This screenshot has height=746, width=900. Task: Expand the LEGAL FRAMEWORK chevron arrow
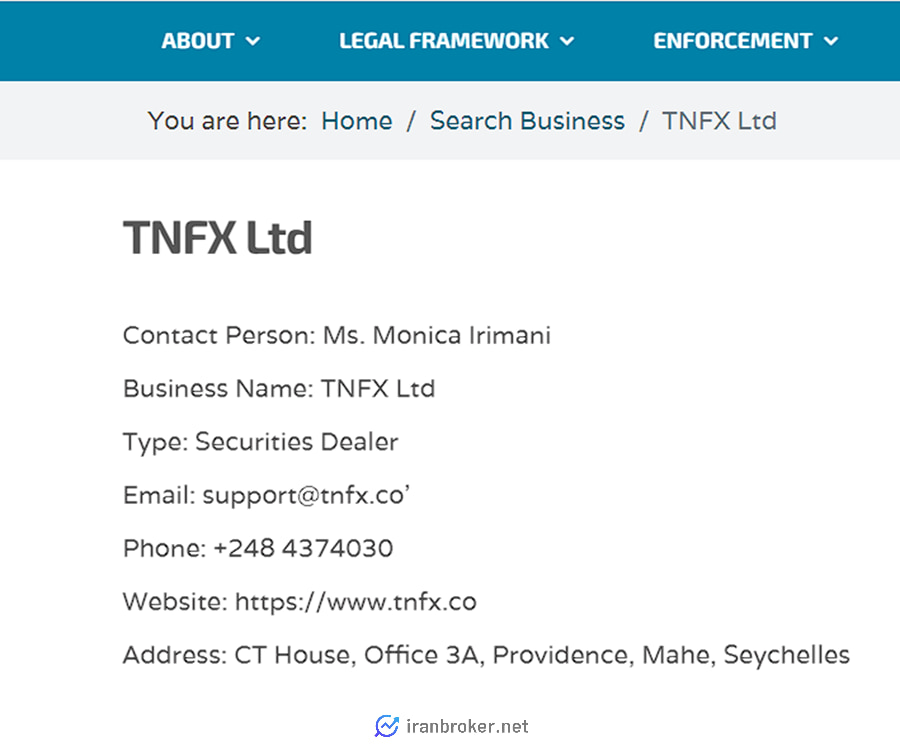[x=567, y=41]
